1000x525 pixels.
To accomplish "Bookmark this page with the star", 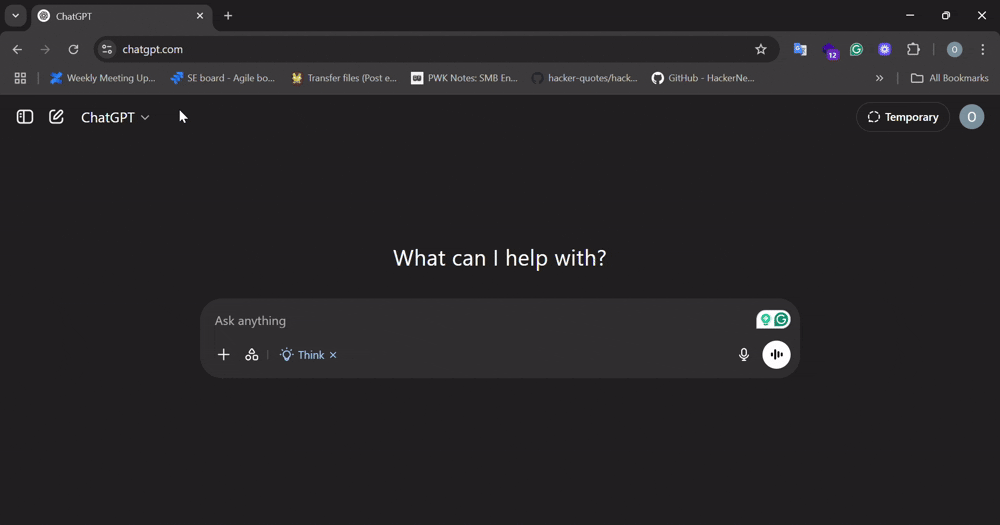I will (x=760, y=49).
